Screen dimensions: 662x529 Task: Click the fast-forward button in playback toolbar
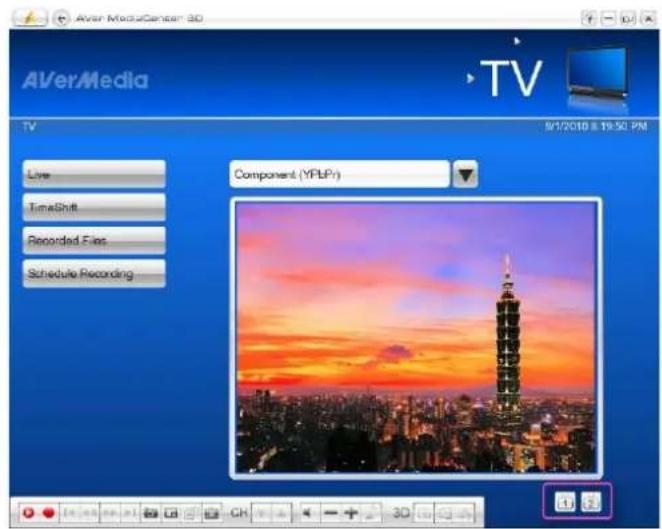tap(110, 513)
